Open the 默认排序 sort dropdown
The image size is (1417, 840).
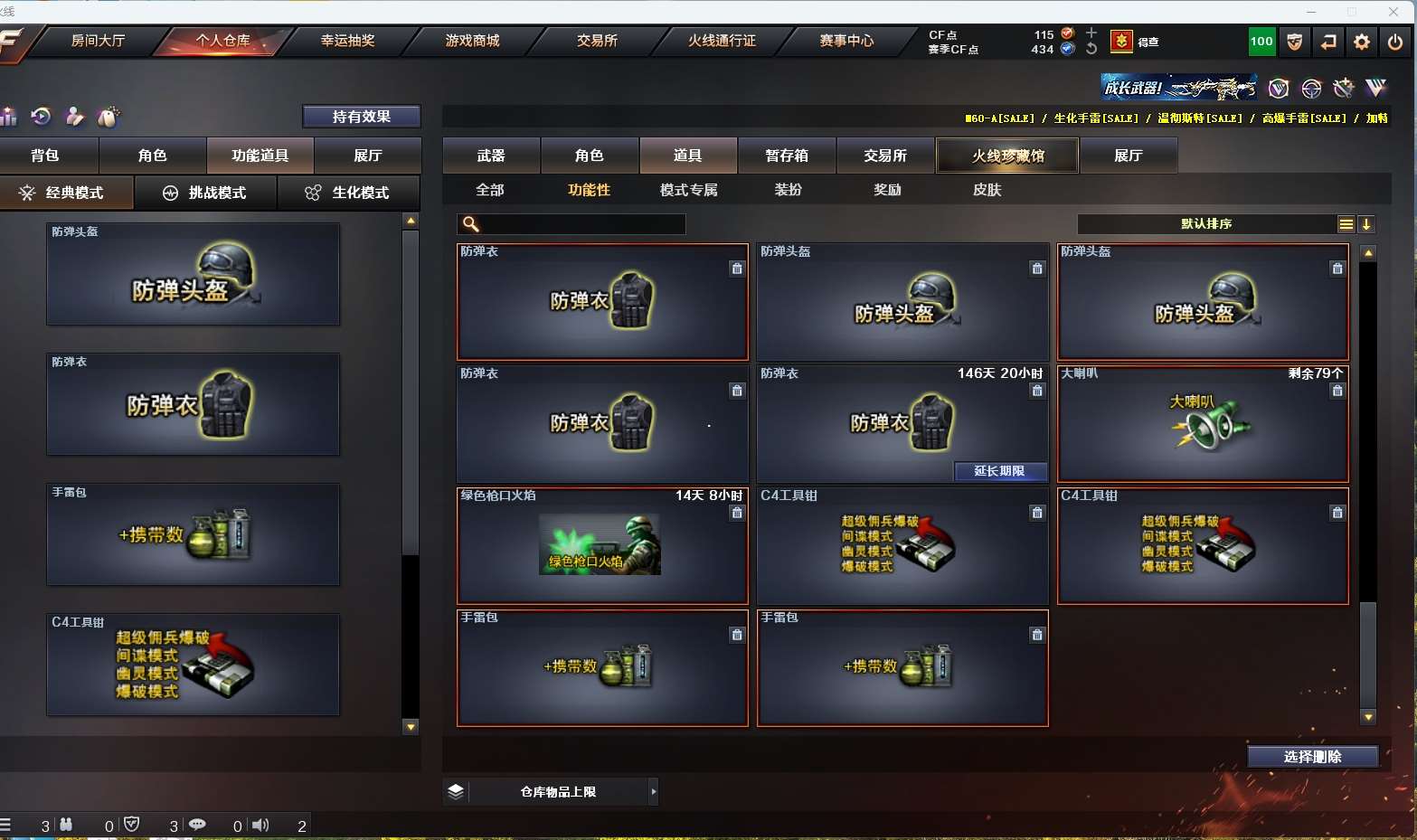pos(1207,223)
